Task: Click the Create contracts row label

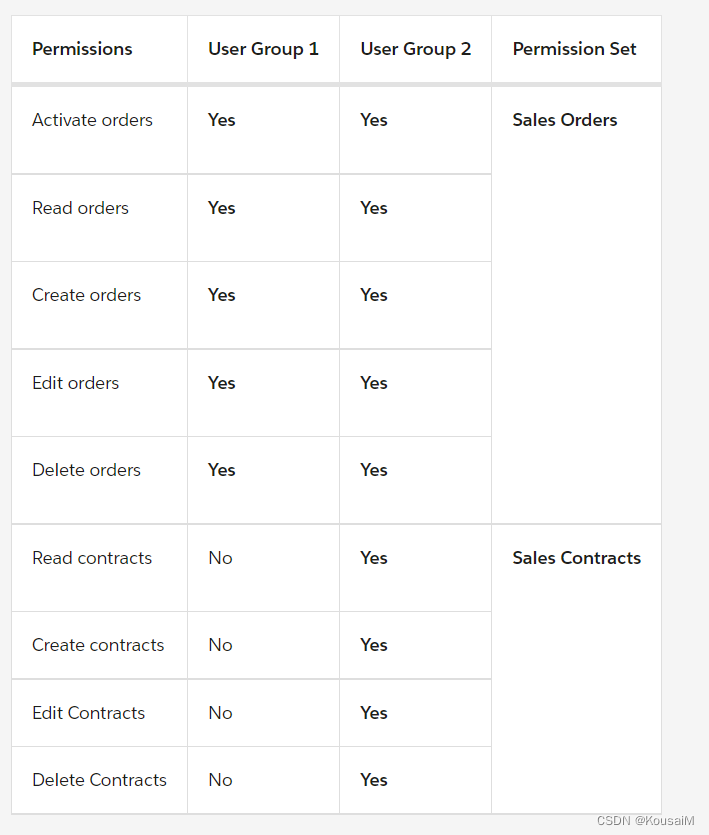Action: [98, 645]
